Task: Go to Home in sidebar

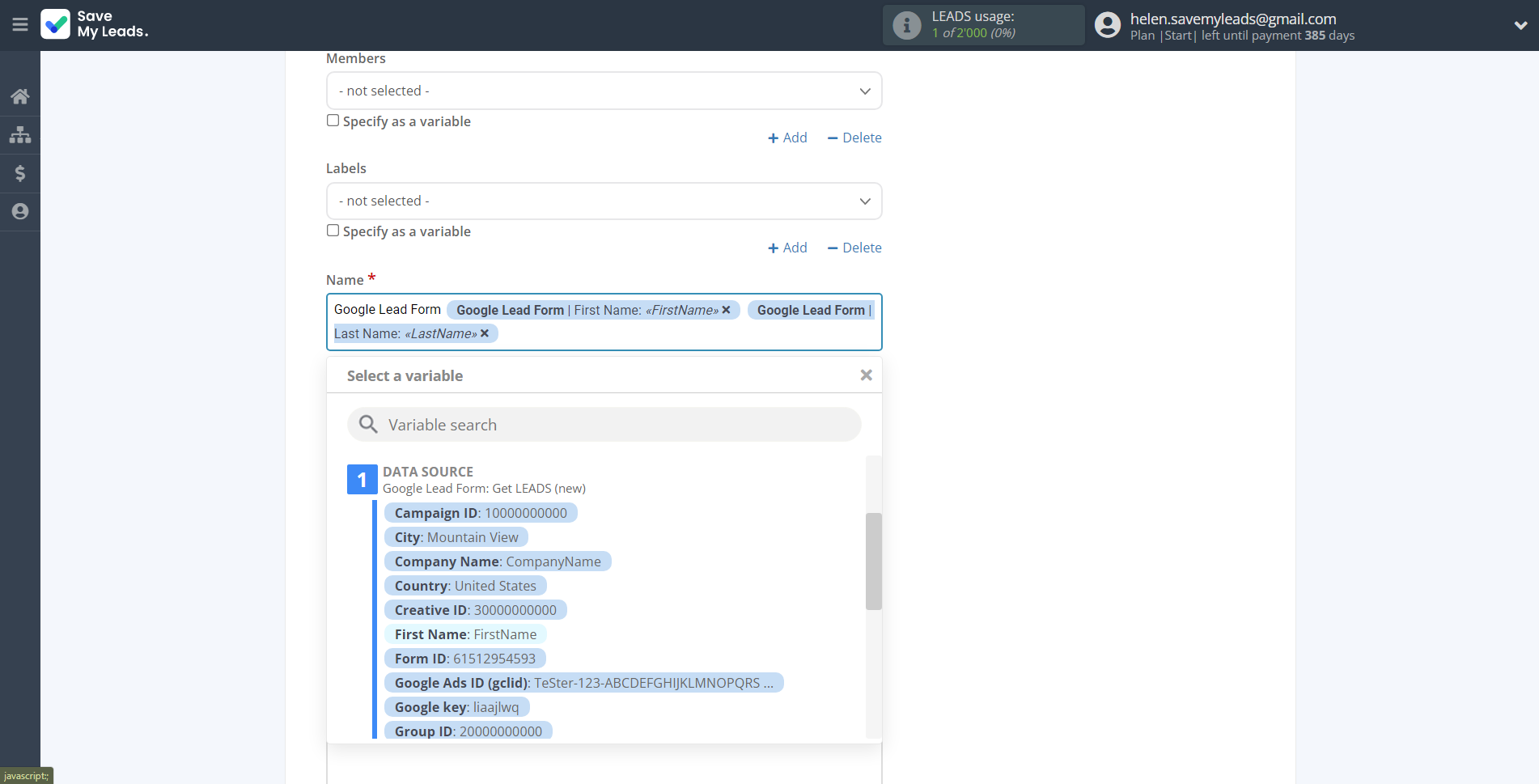Action: point(20,96)
